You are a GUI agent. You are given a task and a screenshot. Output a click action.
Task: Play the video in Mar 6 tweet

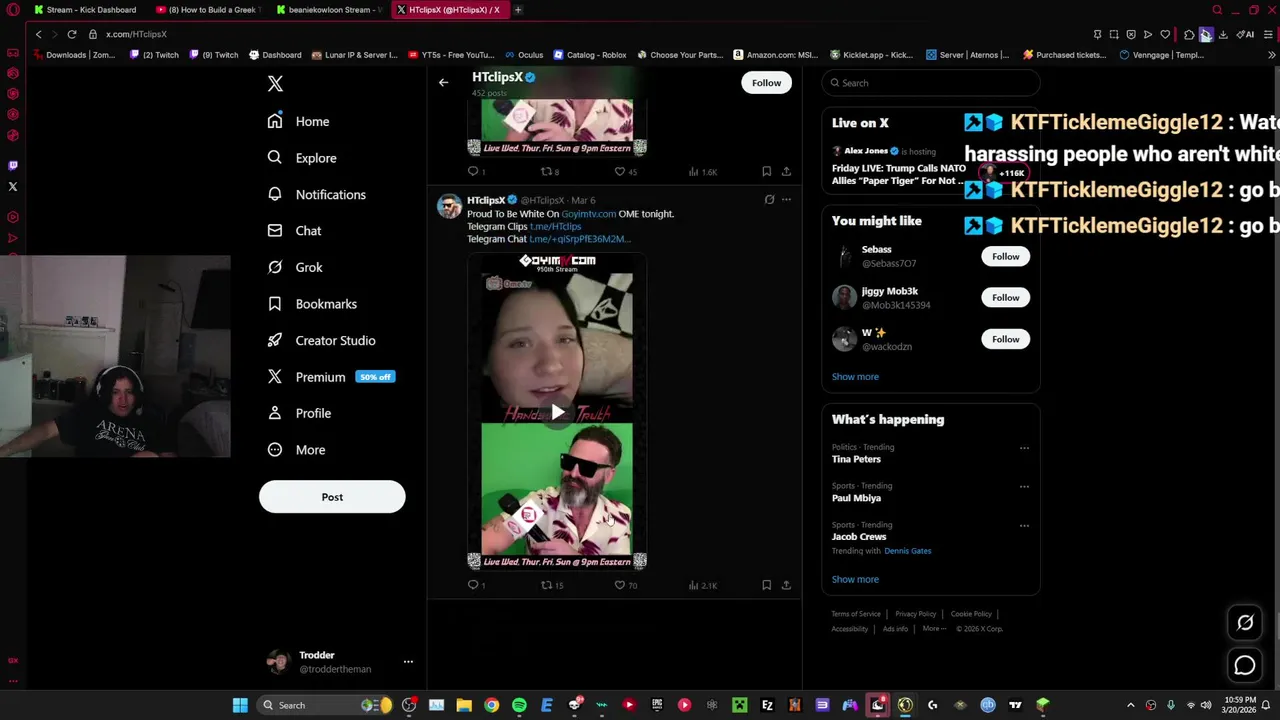click(557, 412)
